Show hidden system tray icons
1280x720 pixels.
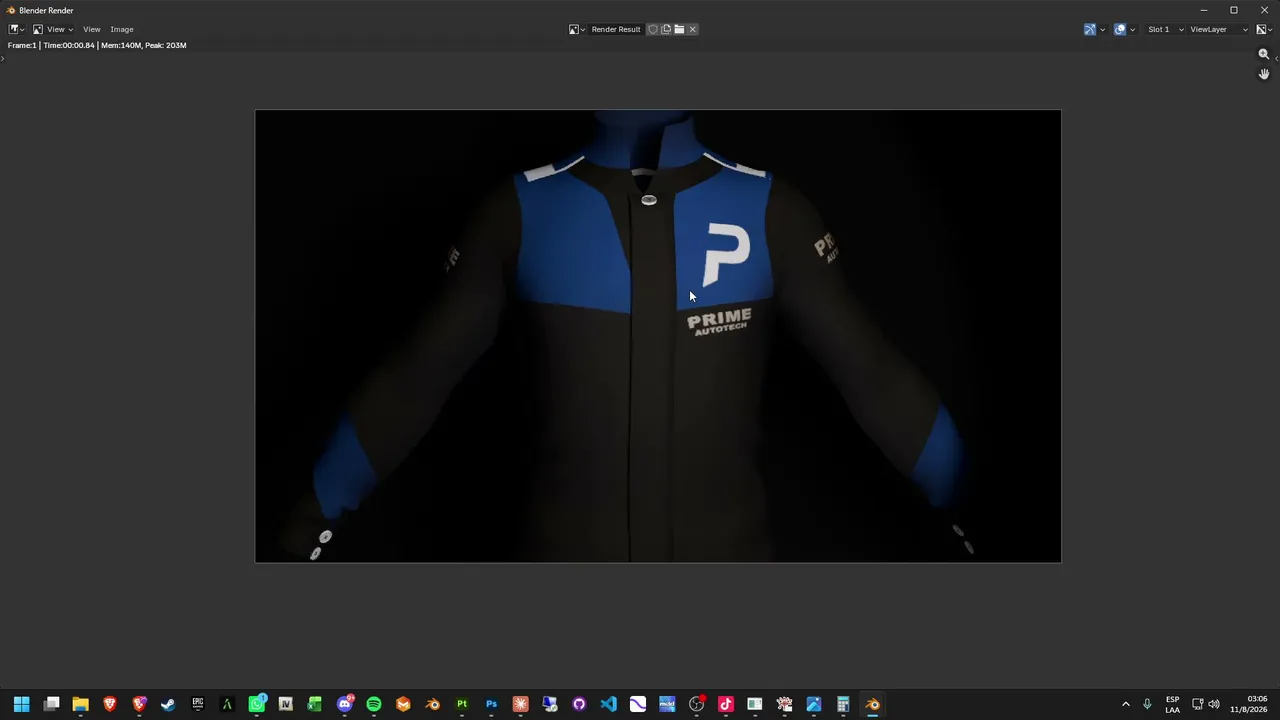coord(1126,704)
